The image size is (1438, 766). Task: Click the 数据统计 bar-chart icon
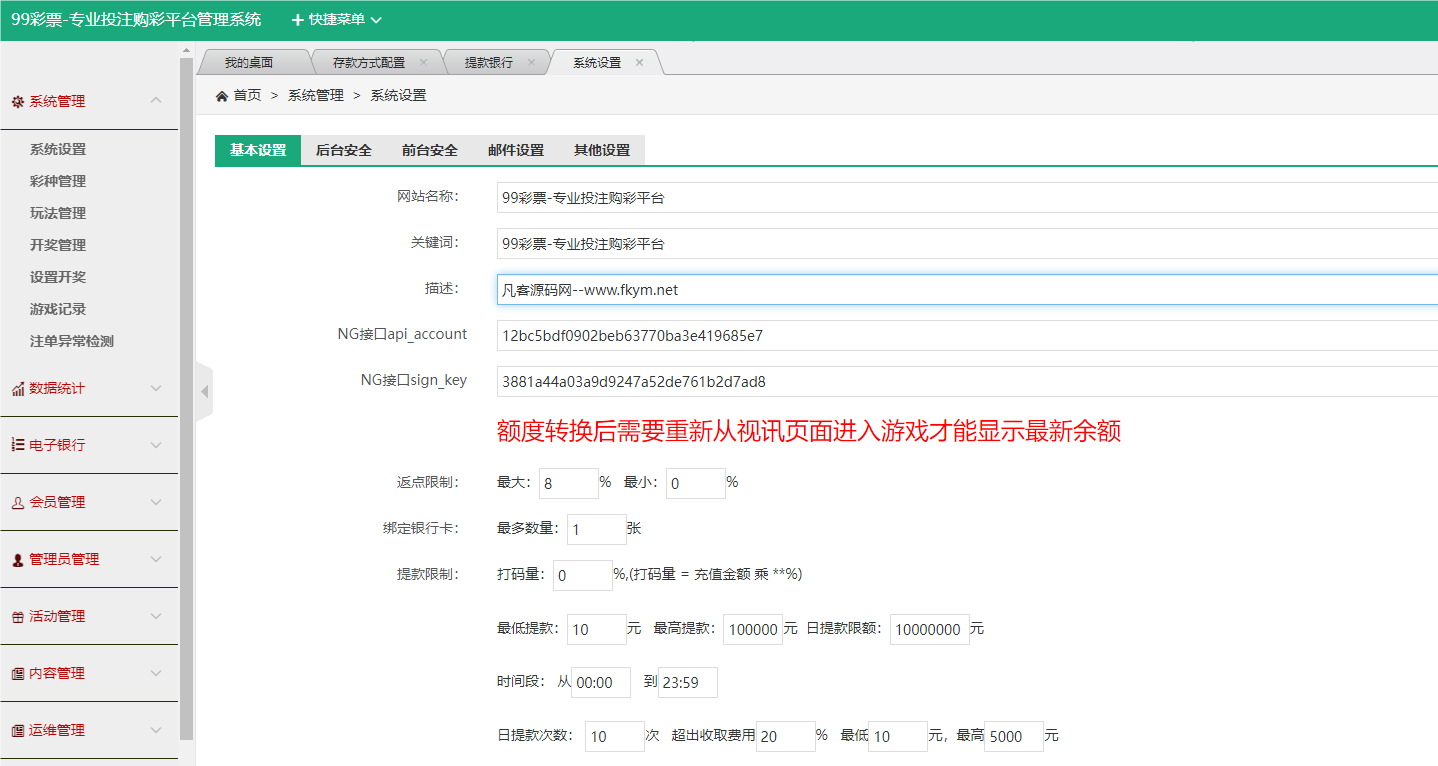[17, 389]
